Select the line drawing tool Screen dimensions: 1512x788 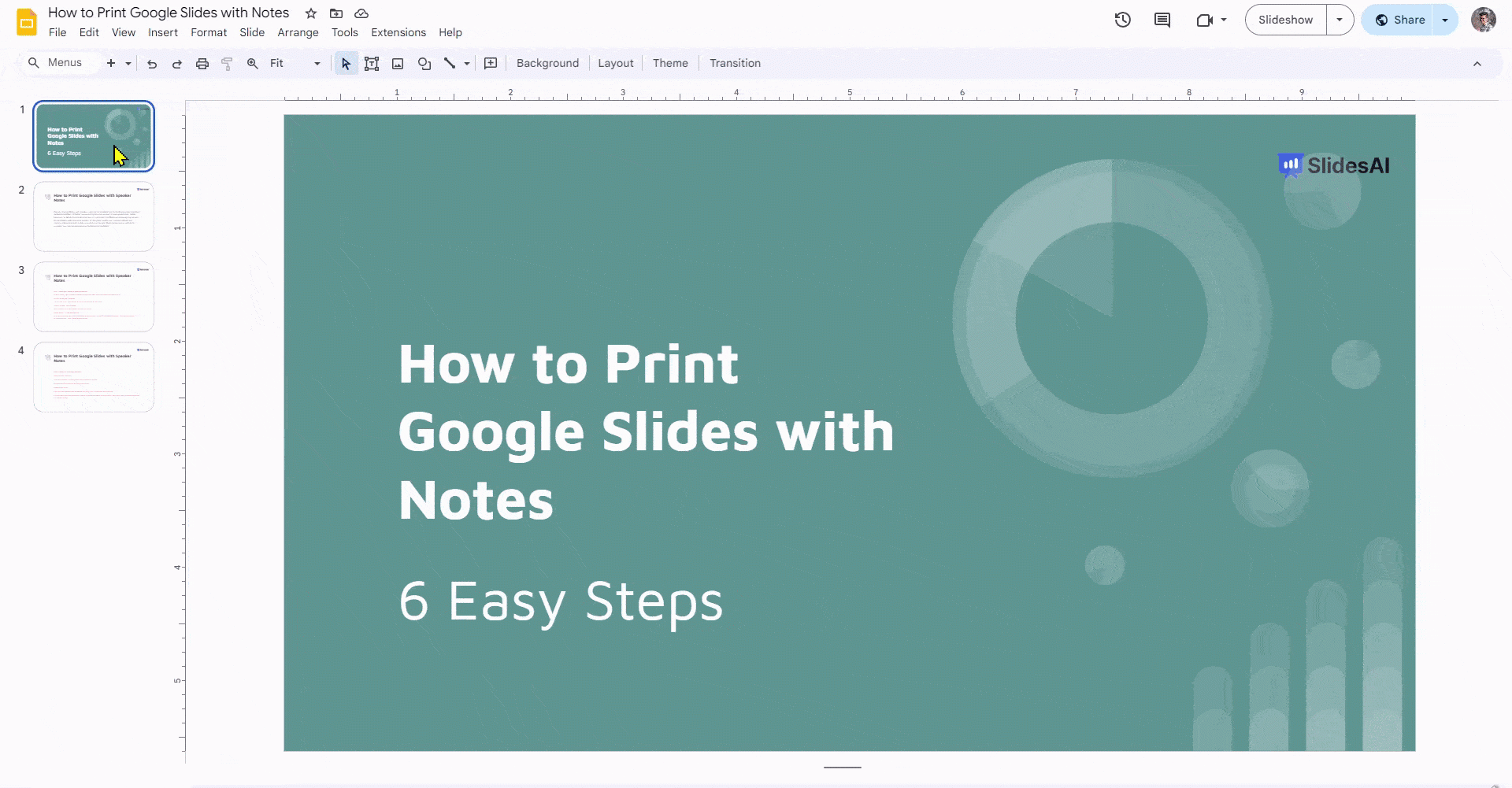(450, 63)
